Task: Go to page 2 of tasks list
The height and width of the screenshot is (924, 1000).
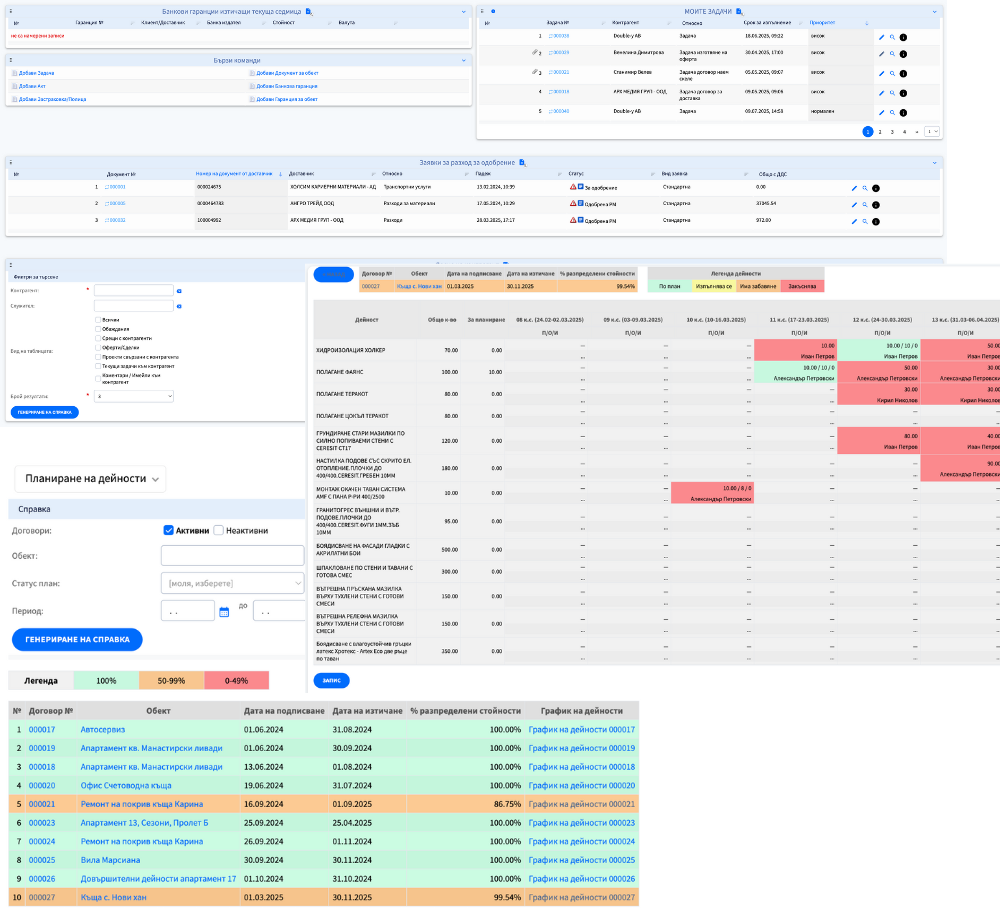Action: point(880,131)
